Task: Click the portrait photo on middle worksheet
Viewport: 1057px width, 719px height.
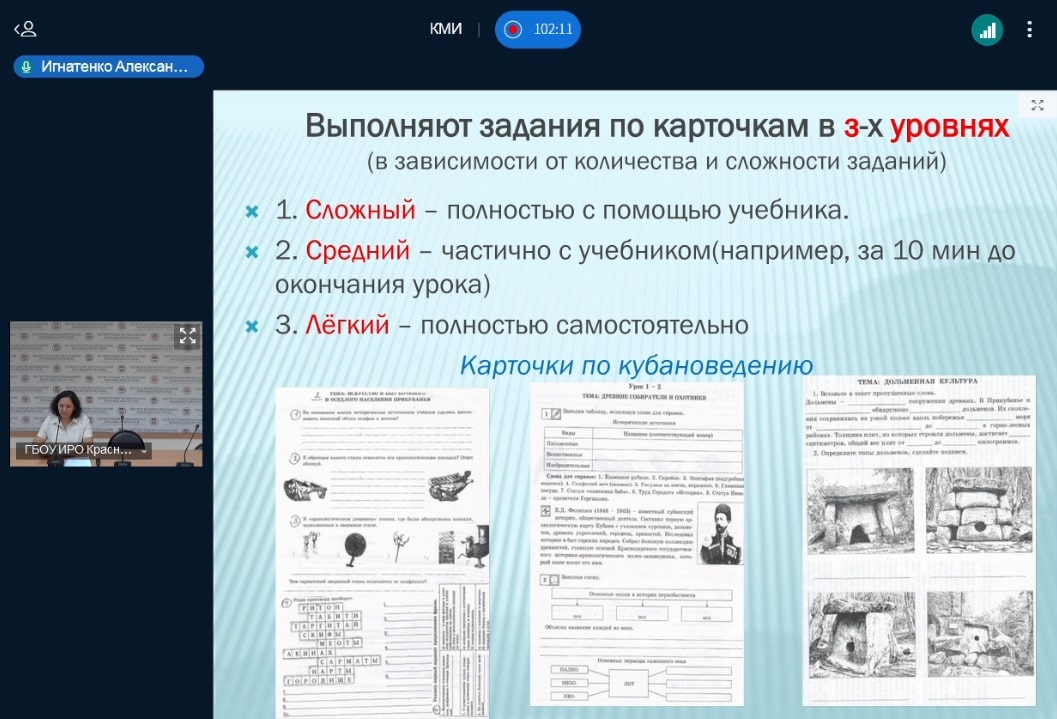Action: pos(714,533)
